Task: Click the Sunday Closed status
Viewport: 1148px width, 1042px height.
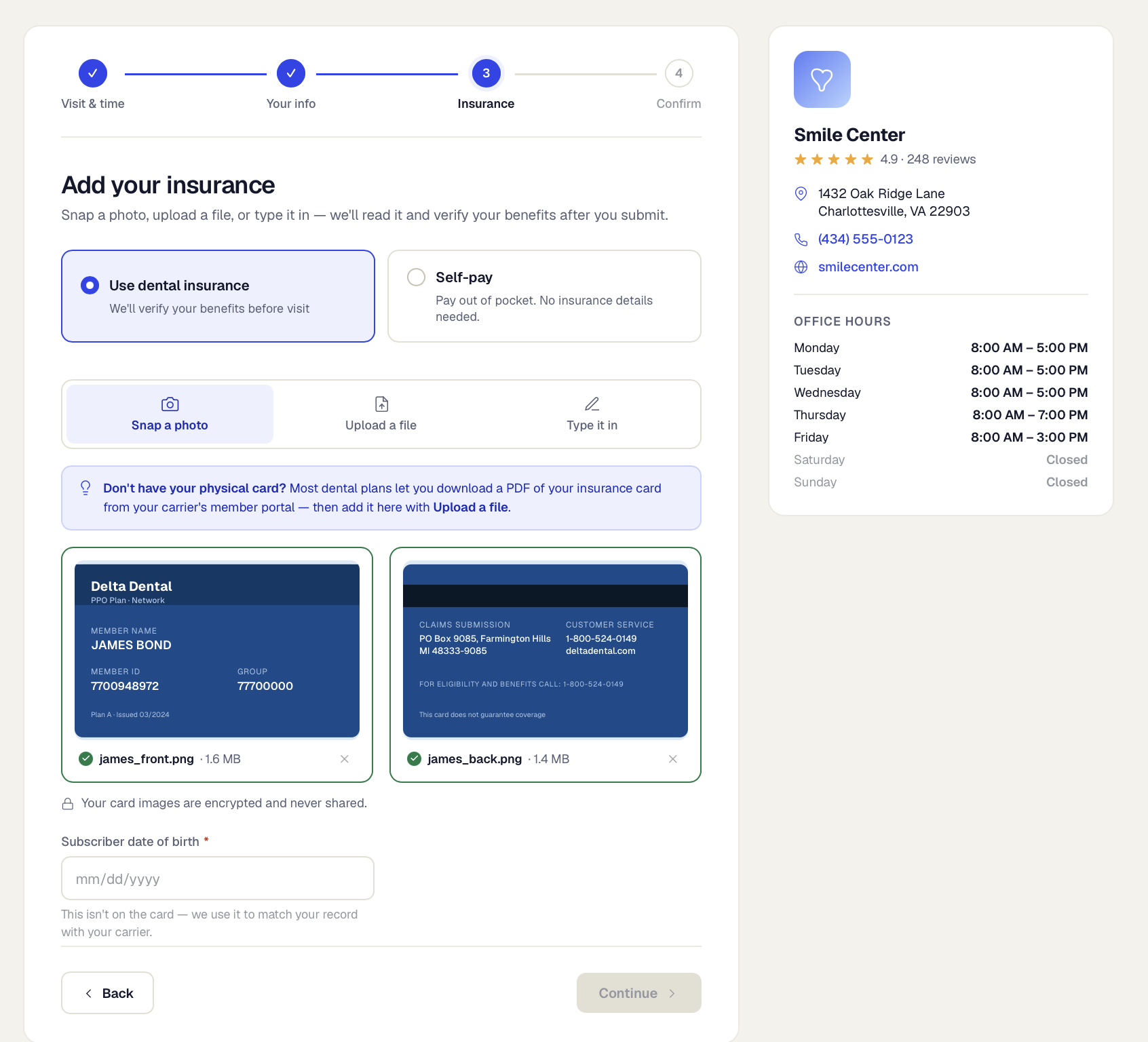Action: 1067,482
